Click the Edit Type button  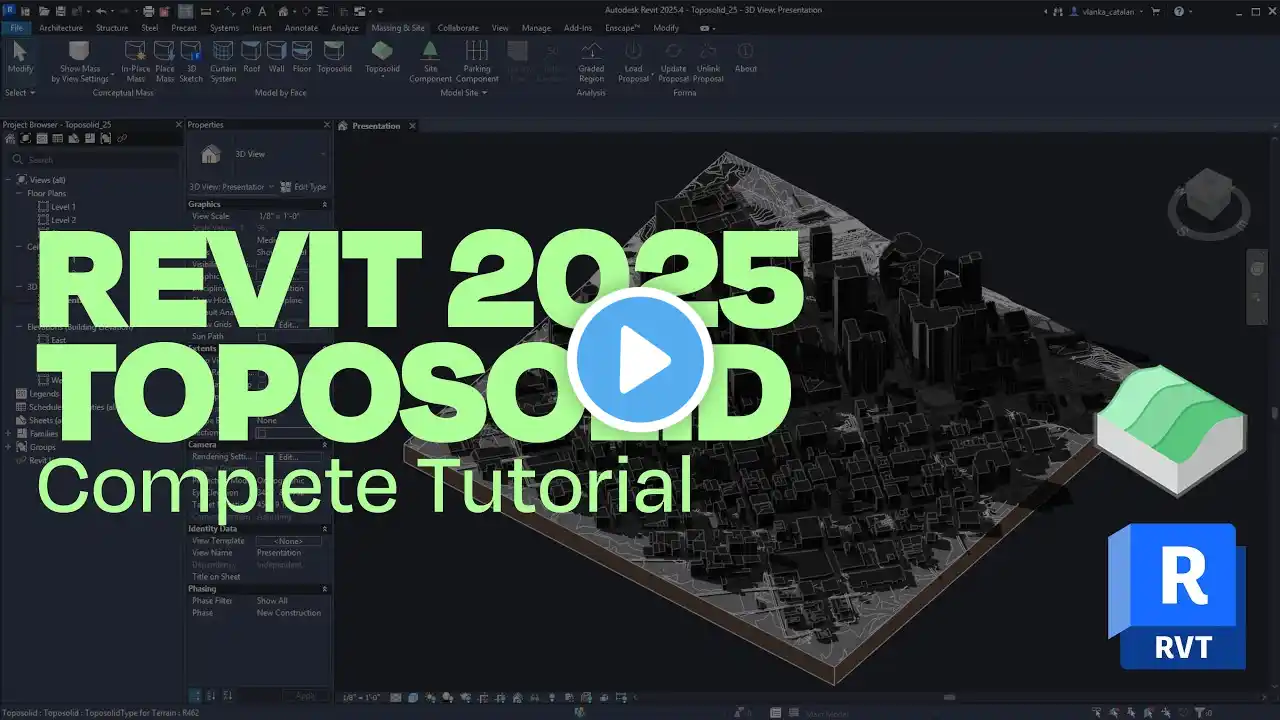304,187
